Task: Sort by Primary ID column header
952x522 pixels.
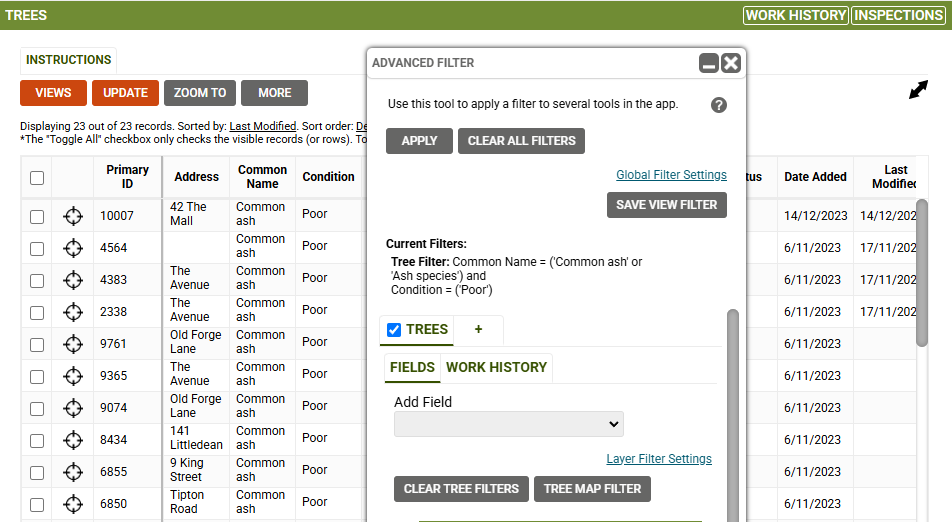Action: [x=128, y=177]
